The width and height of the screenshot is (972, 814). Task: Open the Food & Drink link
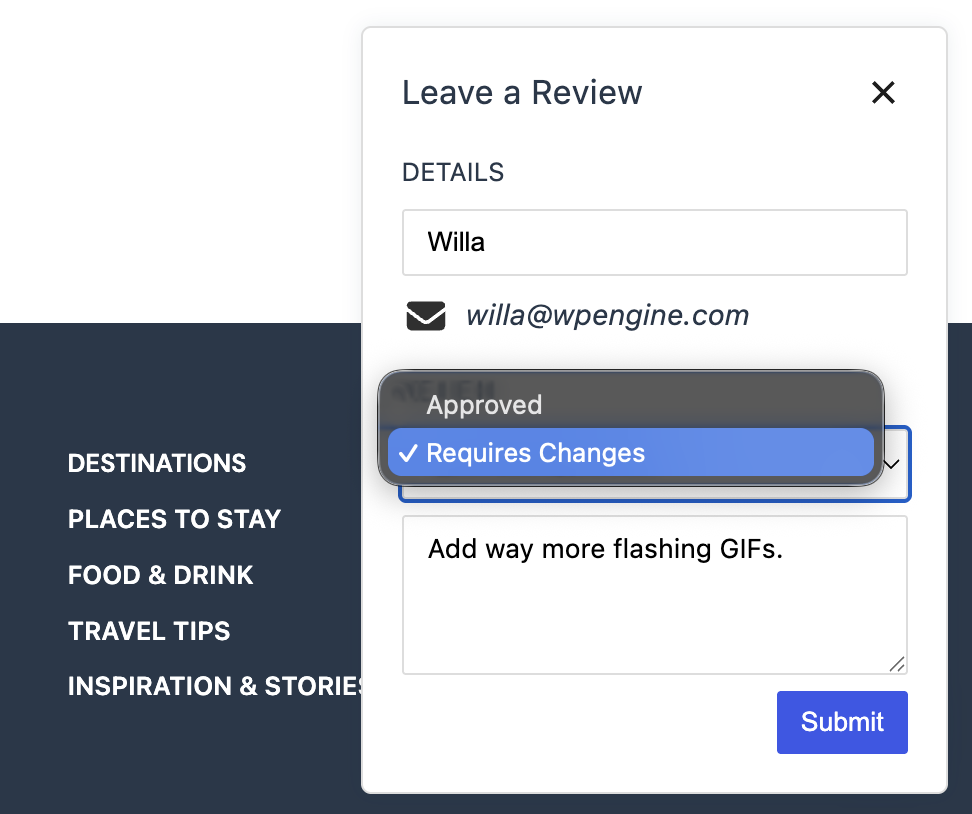(x=161, y=575)
